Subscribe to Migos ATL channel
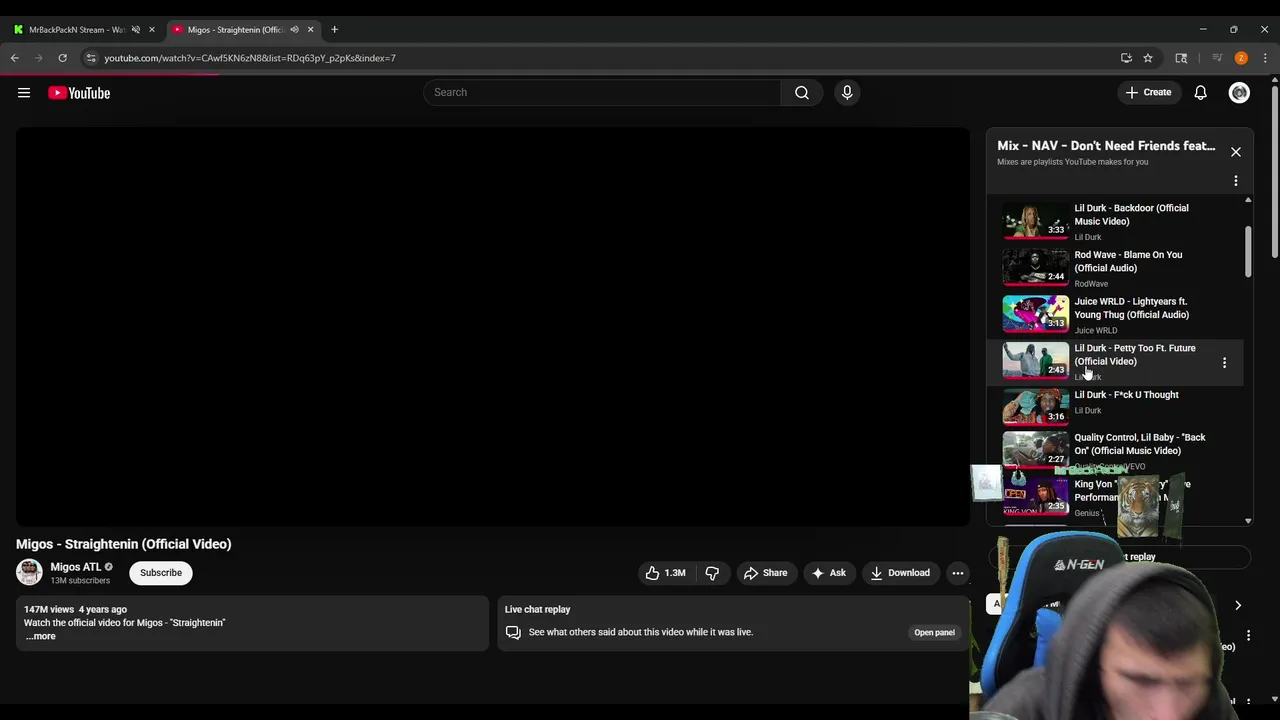 161,573
